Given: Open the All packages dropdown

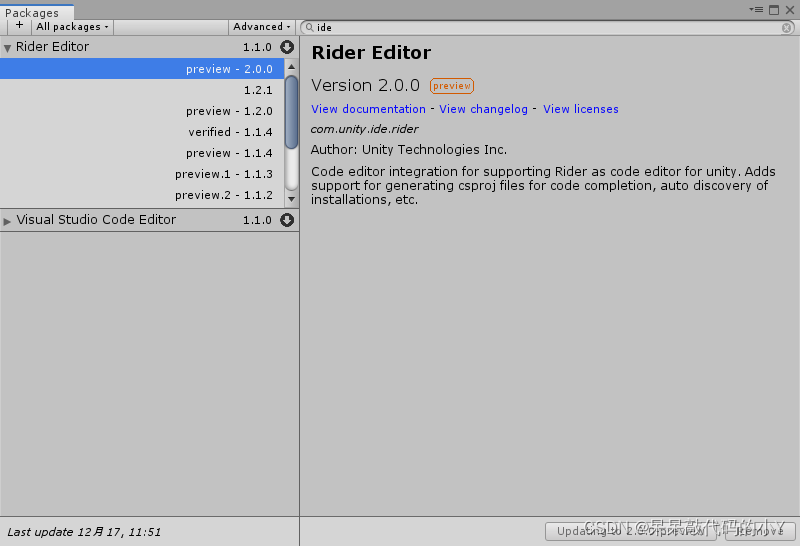Looking at the screenshot, I should pyautogui.click(x=72, y=27).
